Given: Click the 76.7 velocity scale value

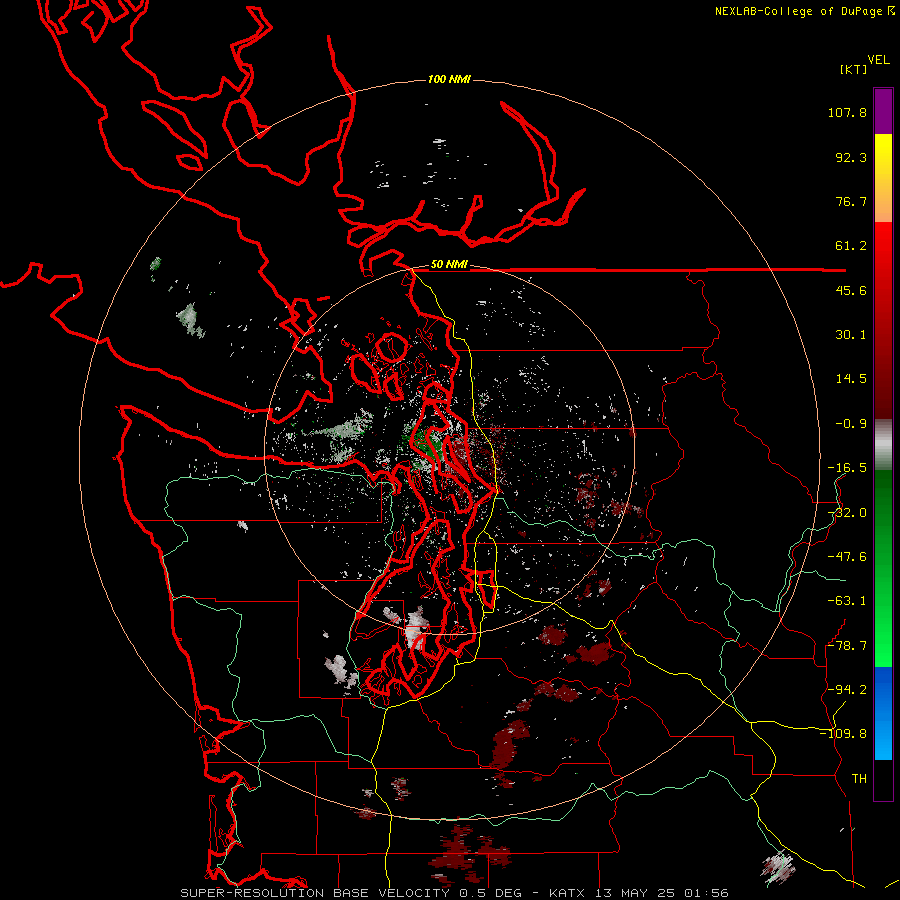Looking at the screenshot, I should 851,201.
